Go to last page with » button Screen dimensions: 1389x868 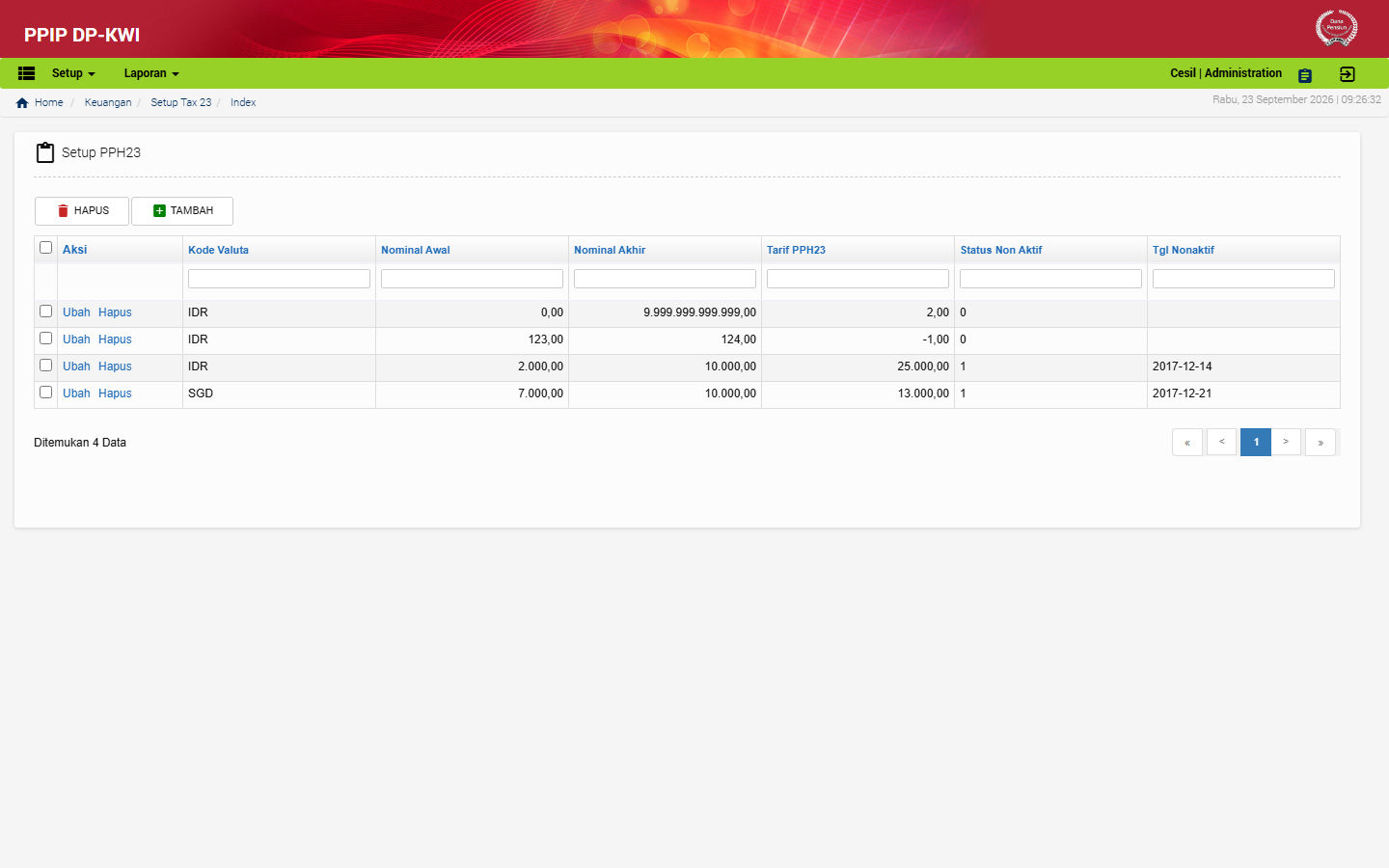tap(1321, 442)
